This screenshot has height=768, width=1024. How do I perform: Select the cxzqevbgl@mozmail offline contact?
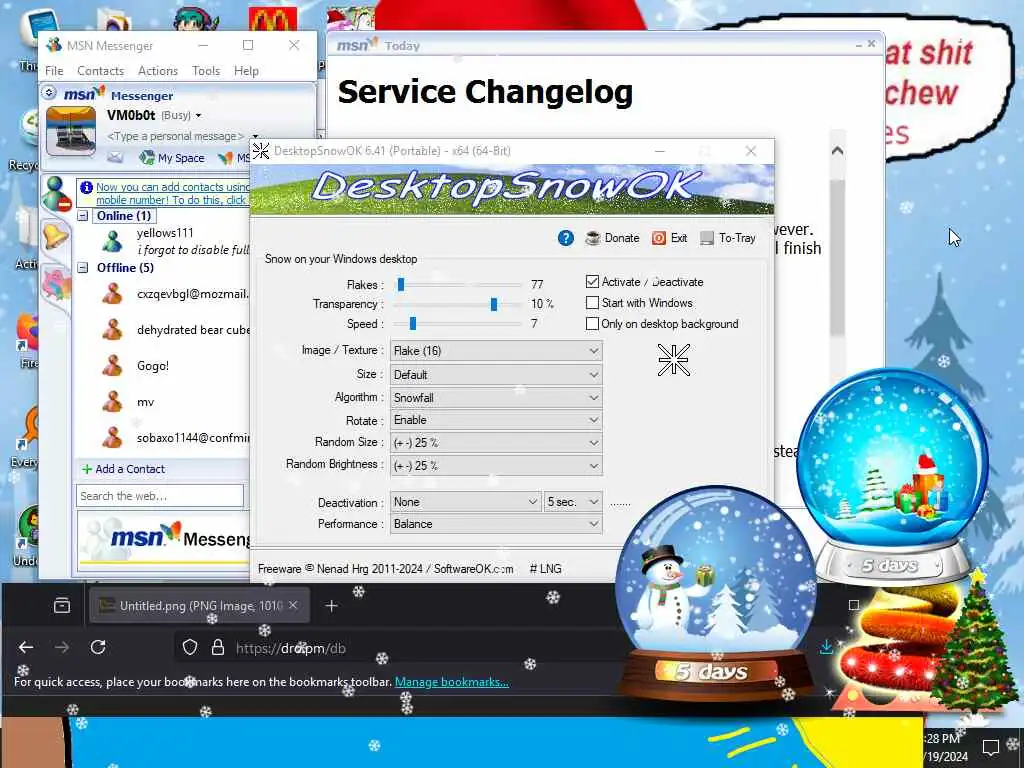[176, 294]
